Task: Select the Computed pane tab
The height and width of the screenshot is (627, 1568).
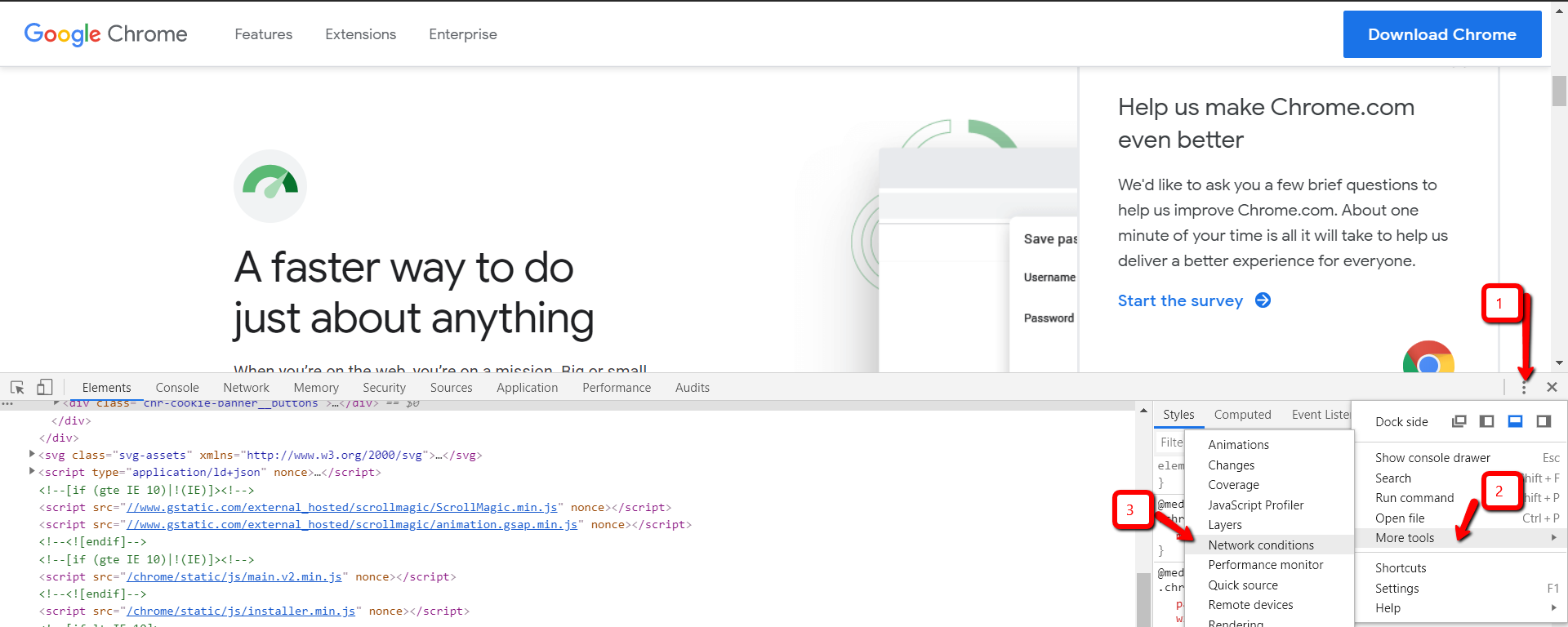Action: point(1242,415)
